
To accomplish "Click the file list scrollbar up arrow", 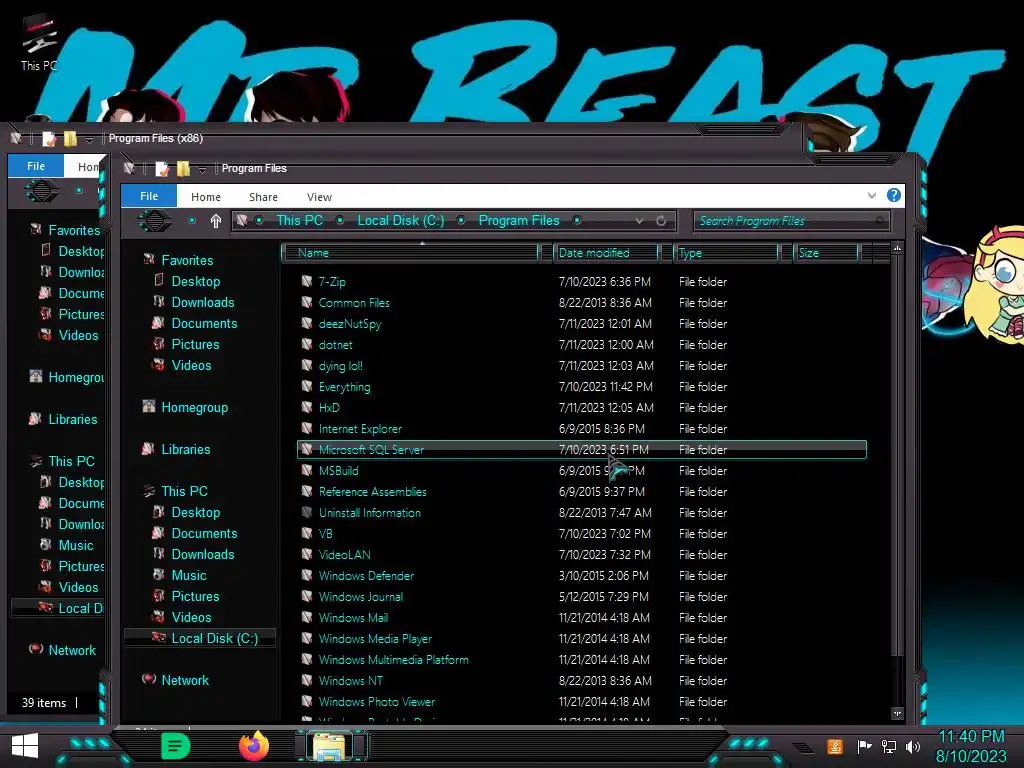I will 897,249.
